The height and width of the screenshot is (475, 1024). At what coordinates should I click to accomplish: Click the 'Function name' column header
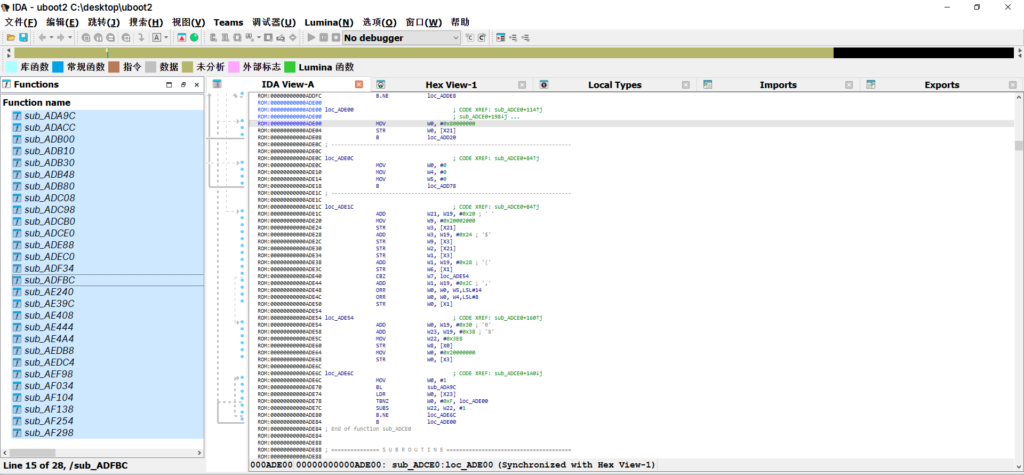point(103,103)
